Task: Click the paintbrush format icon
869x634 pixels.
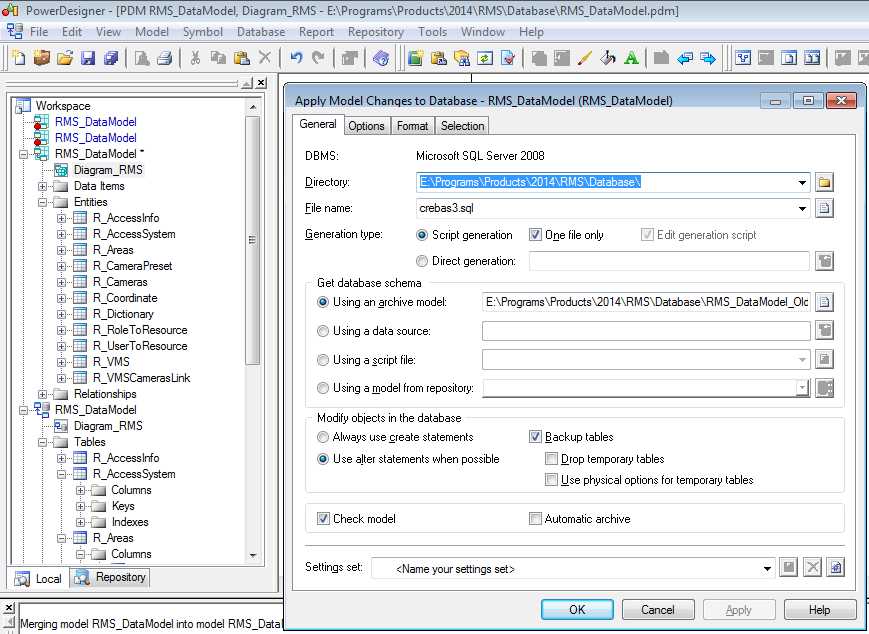Action: coord(585,58)
